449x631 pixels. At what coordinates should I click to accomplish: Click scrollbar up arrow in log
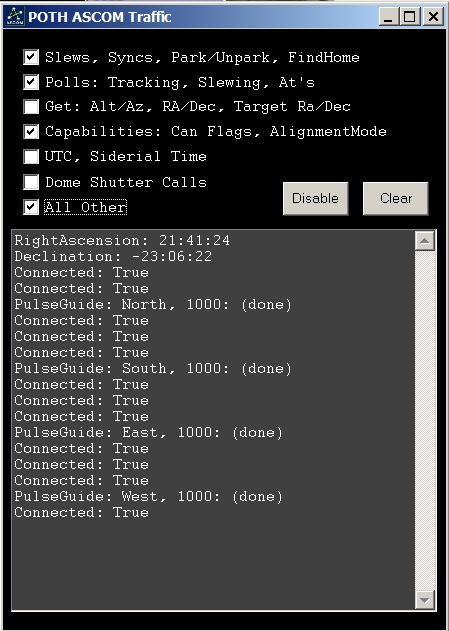[x=425, y=241]
